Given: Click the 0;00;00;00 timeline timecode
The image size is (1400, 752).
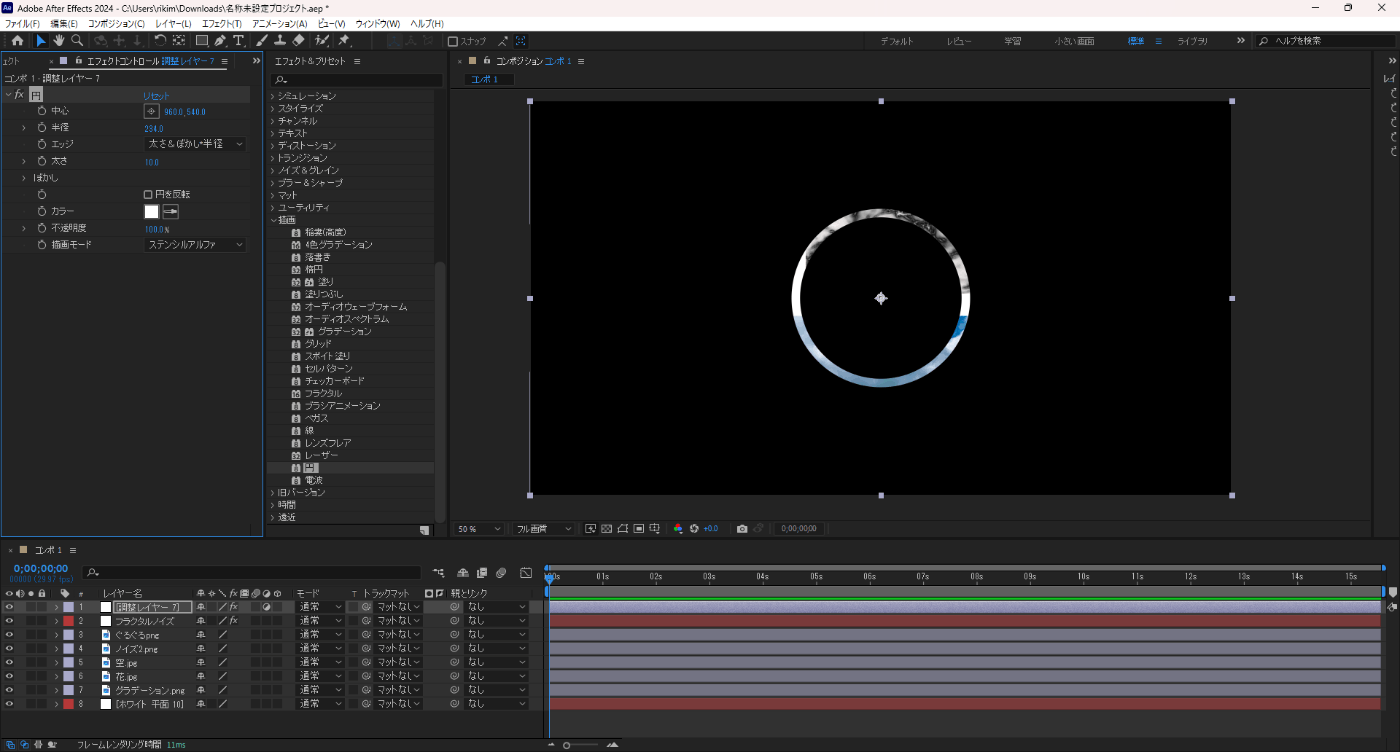Looking at the screenshot, I should point(41,569).
